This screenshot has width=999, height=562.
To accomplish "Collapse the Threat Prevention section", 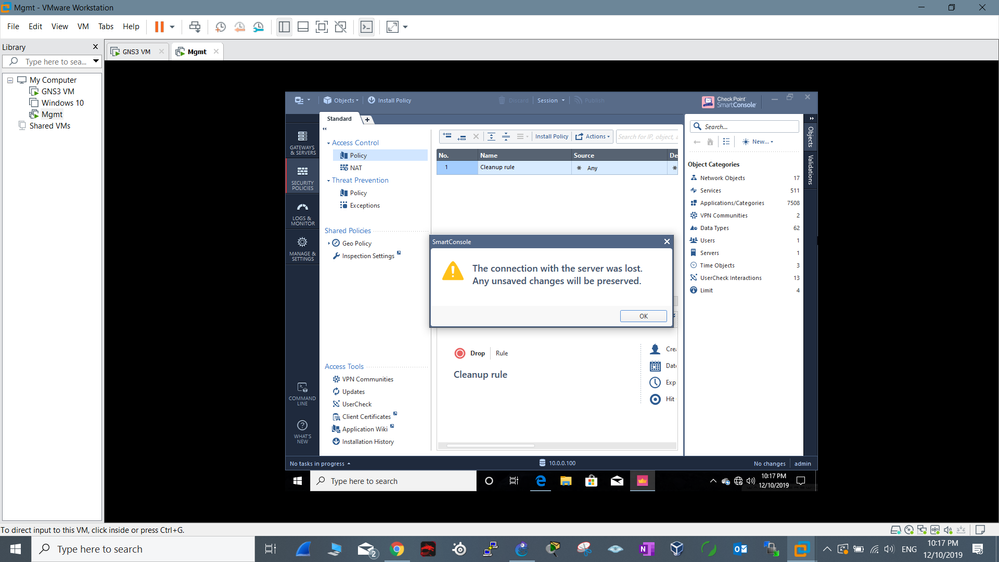I will pyautogui.click(x=329, y=181).
